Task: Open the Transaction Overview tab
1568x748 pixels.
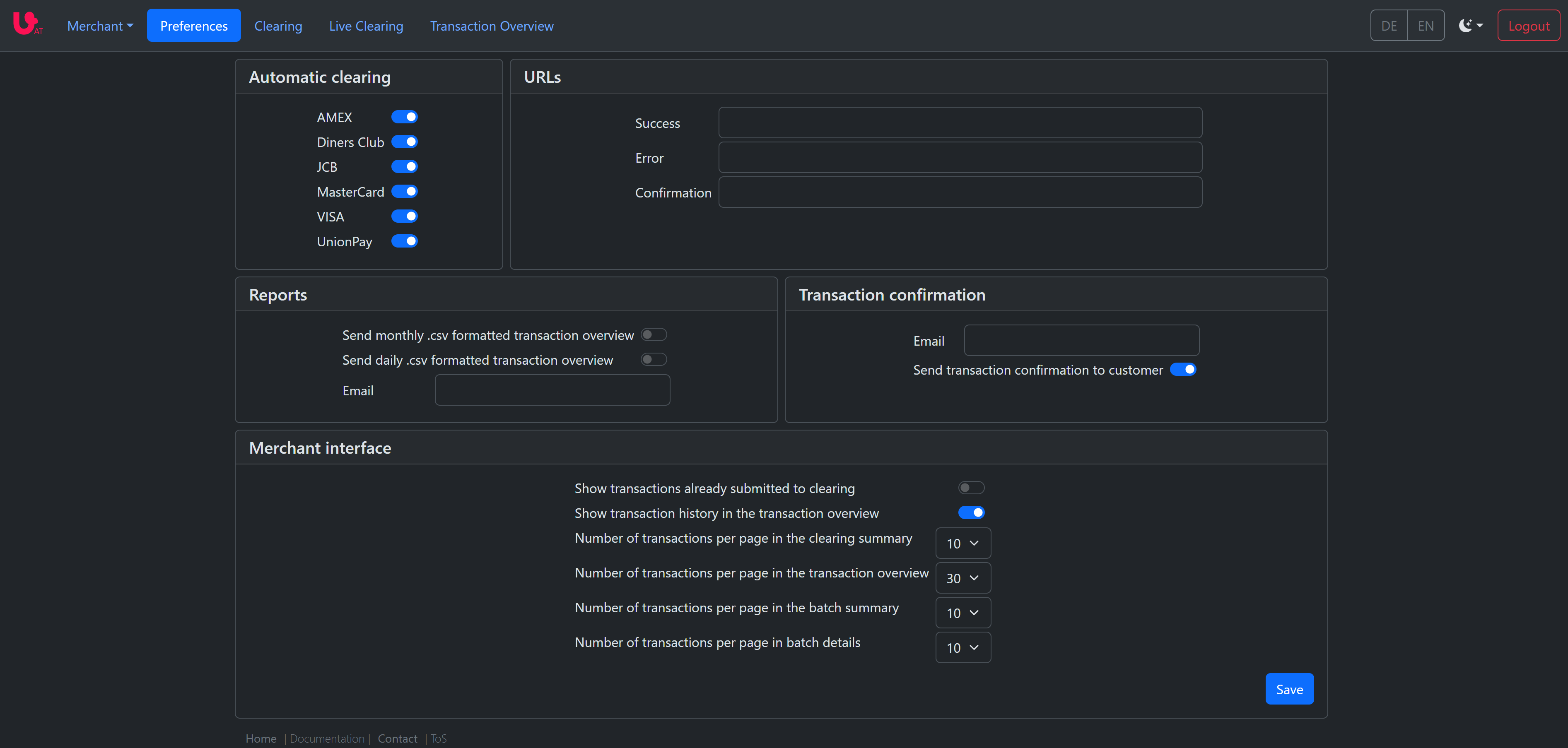Action: (491, 26)
